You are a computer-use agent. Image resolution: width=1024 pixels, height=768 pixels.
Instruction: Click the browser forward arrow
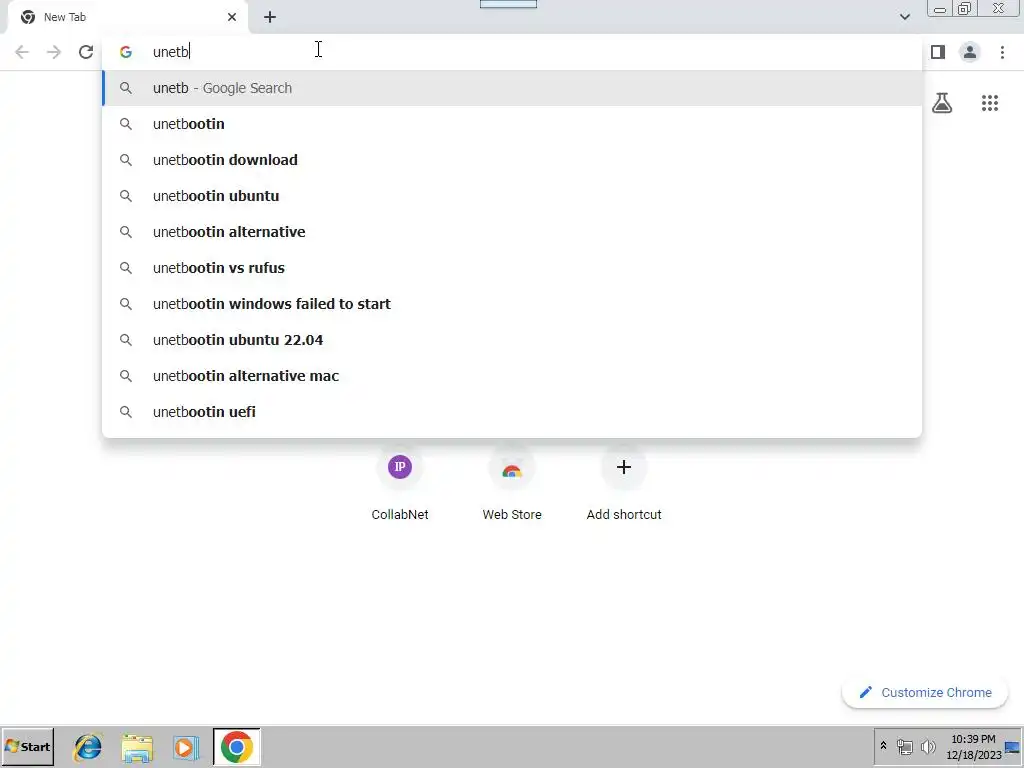coord(54,52)
